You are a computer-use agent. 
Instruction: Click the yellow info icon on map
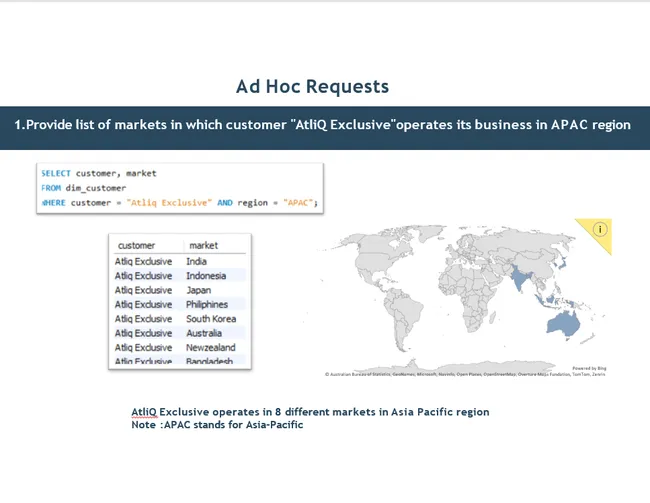(x=600, y=229)
